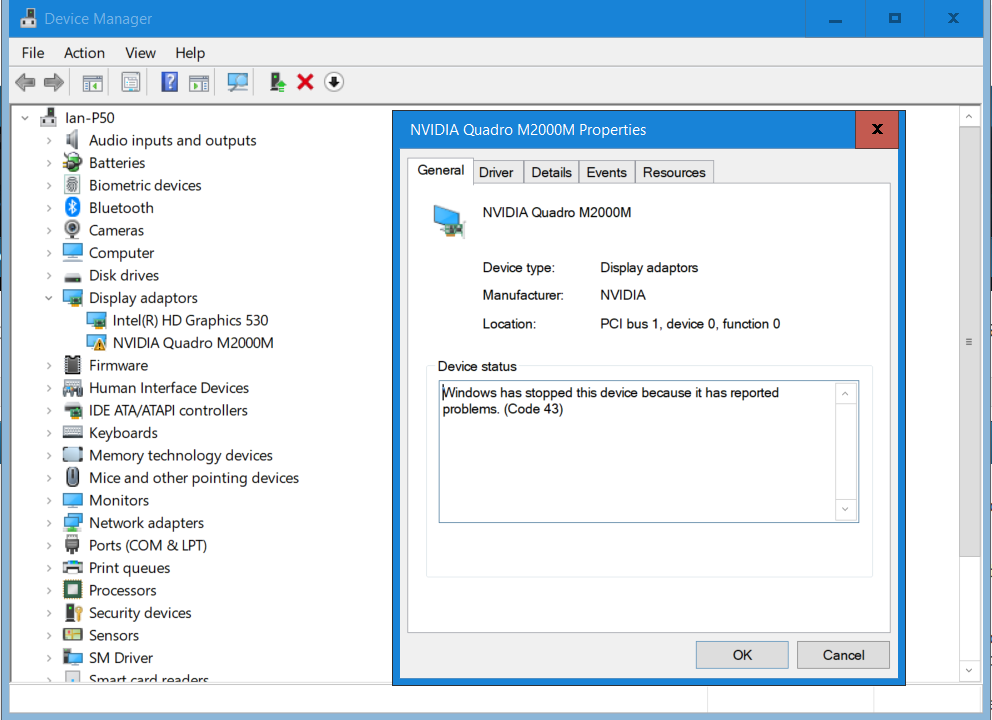Switch to the Driver tab
The height and width of the screenshot is (720, 992).
click(x=496, y=172)
